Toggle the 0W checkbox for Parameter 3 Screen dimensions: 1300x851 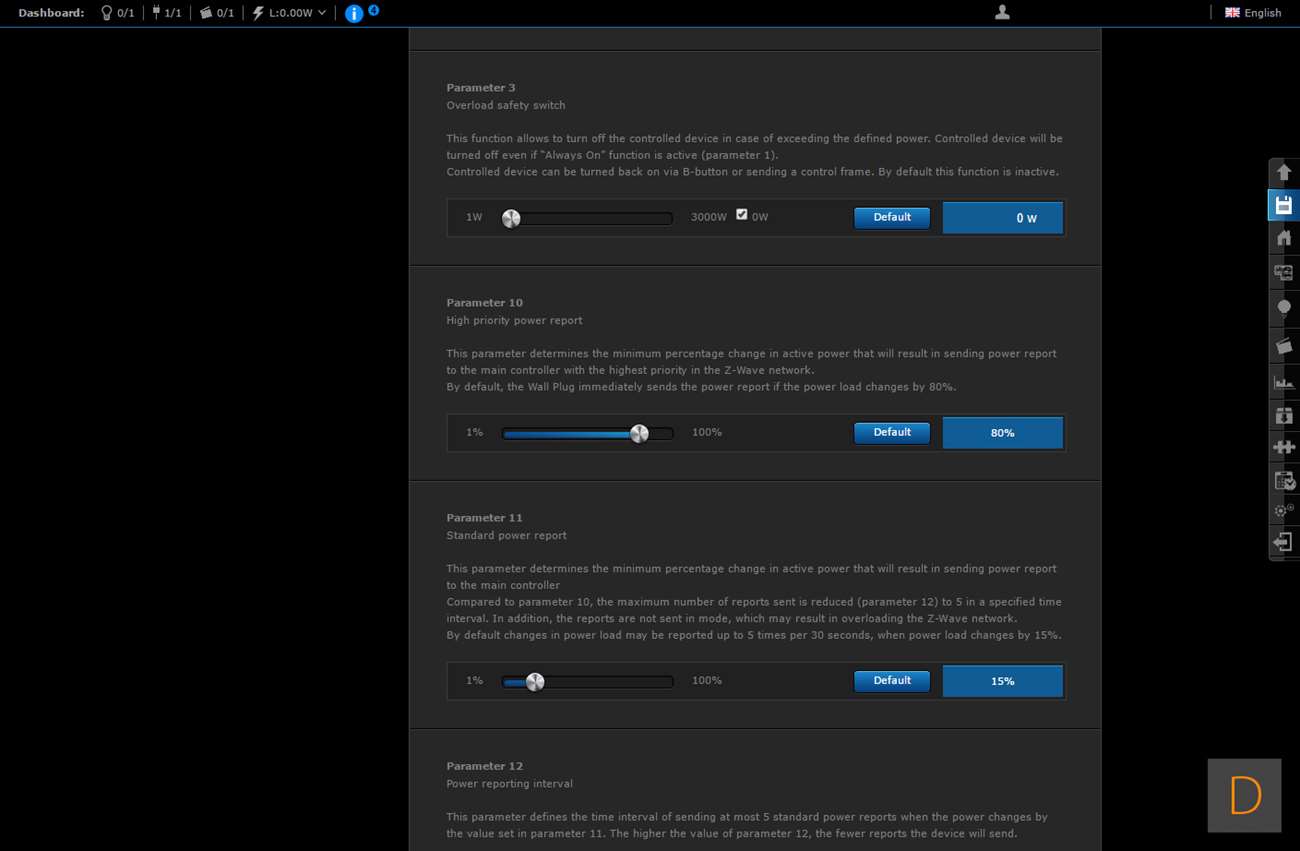[741, 214]
